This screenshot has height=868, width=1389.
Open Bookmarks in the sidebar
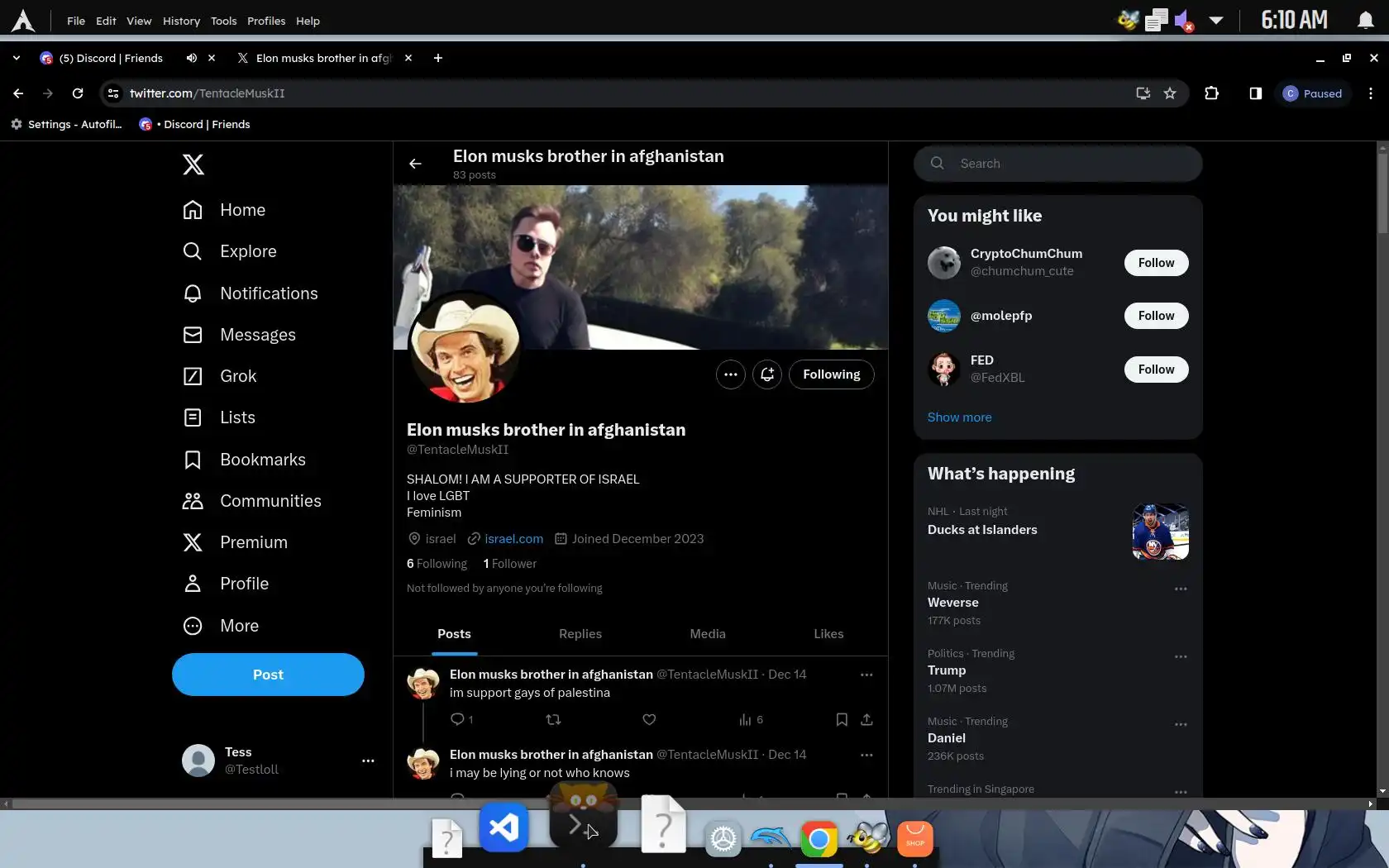[x=244, y=460]
